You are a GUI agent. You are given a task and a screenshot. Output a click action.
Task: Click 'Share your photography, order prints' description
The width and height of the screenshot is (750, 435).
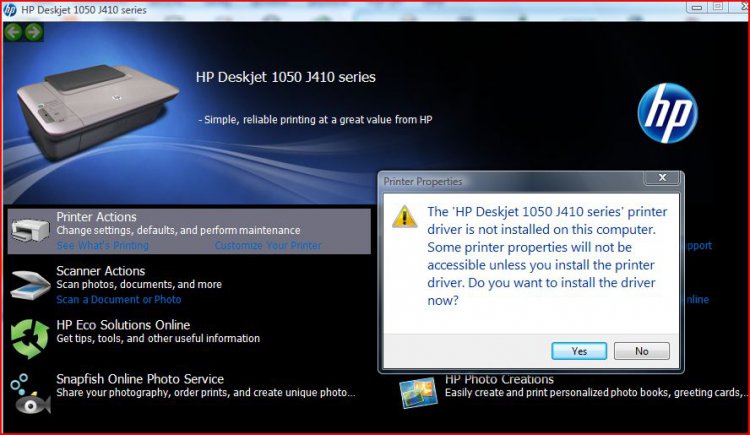coord(206,392)
